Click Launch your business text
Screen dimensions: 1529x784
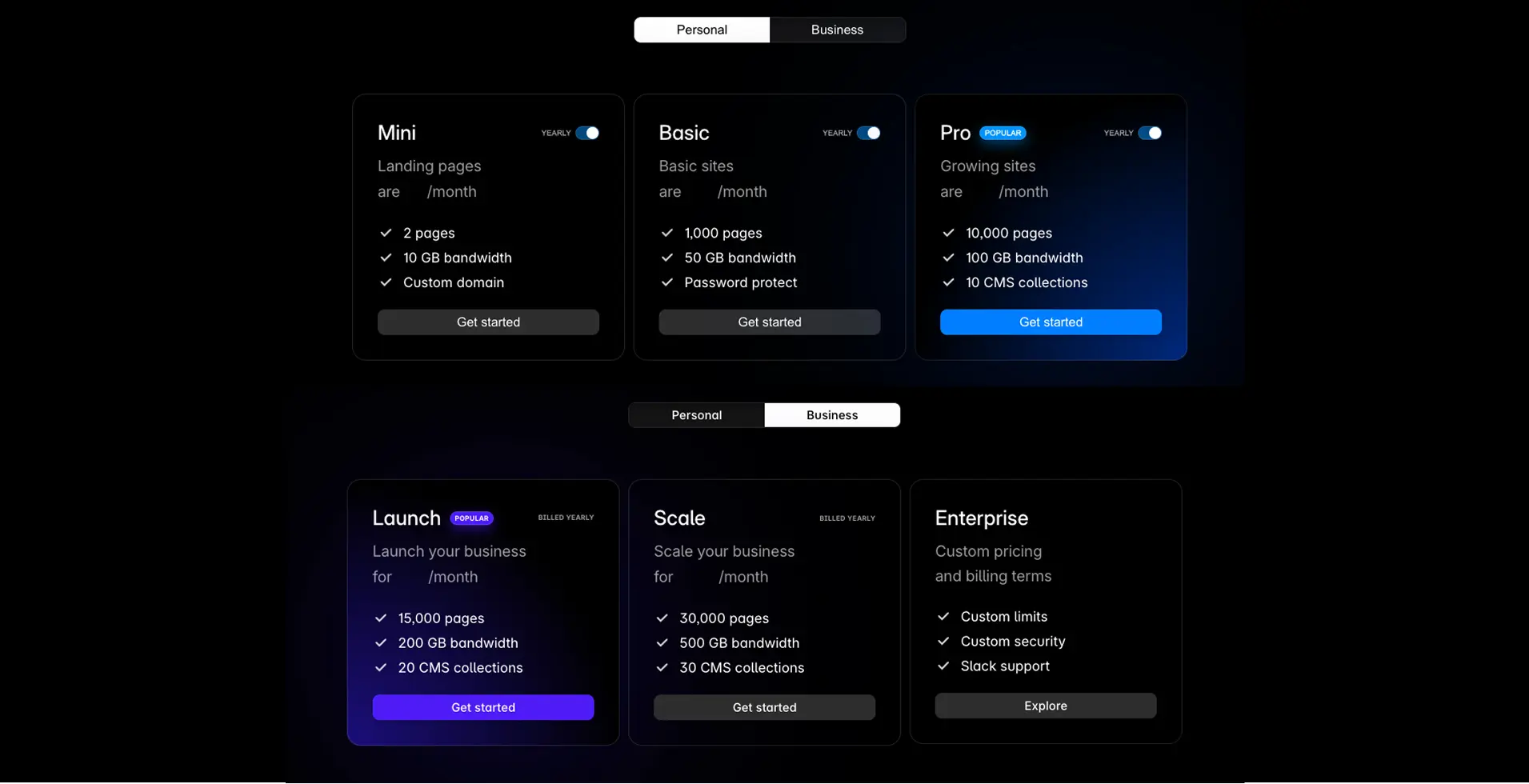point(450,552)
